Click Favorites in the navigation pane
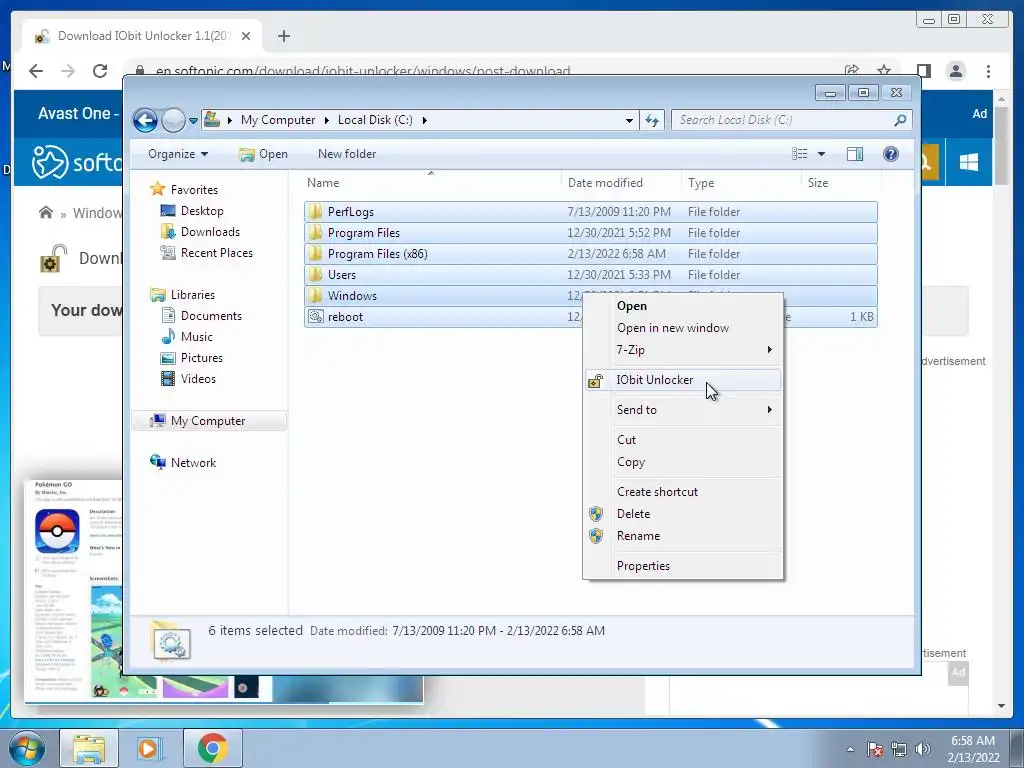 194,189
